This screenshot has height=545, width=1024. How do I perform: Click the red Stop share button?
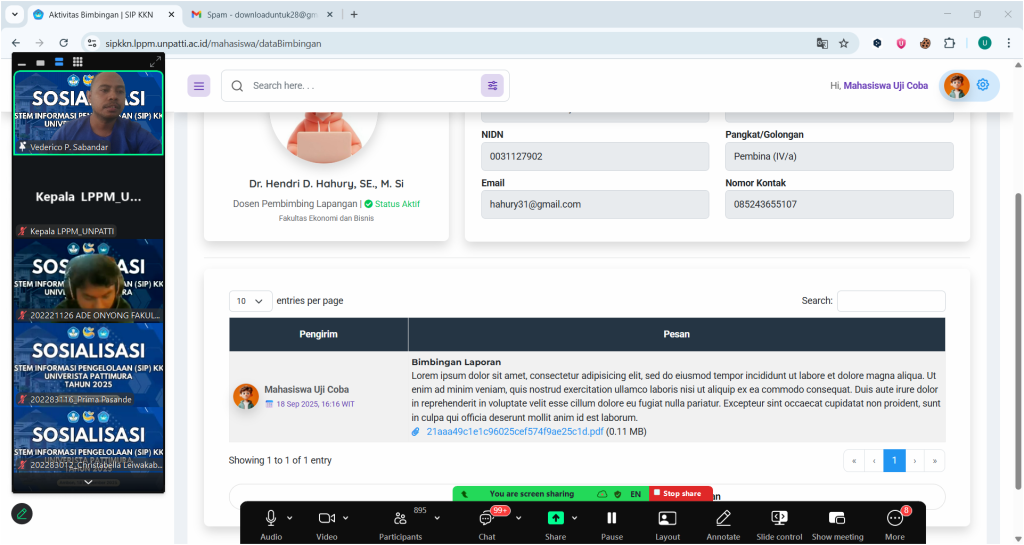(x=681, y=494)
